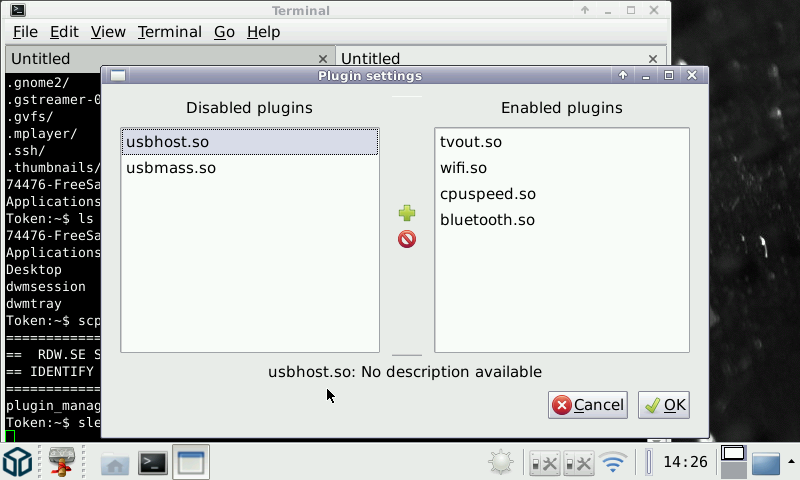This screenshot has width=800, height=480.
Task: Open the home folder taskbar icon
Action: click(115, 463)
